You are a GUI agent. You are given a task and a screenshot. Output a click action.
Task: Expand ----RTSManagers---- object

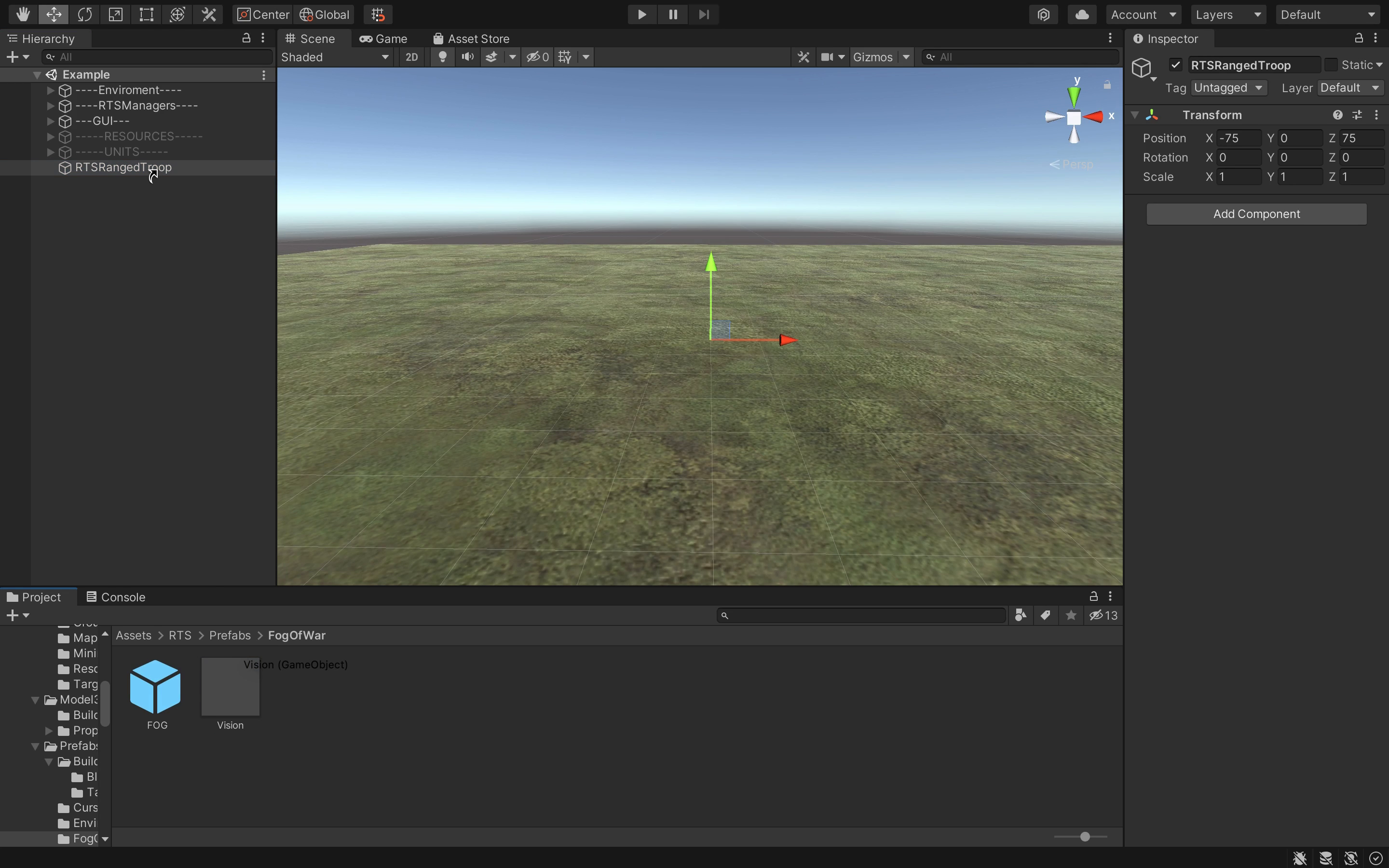point(51,106)
